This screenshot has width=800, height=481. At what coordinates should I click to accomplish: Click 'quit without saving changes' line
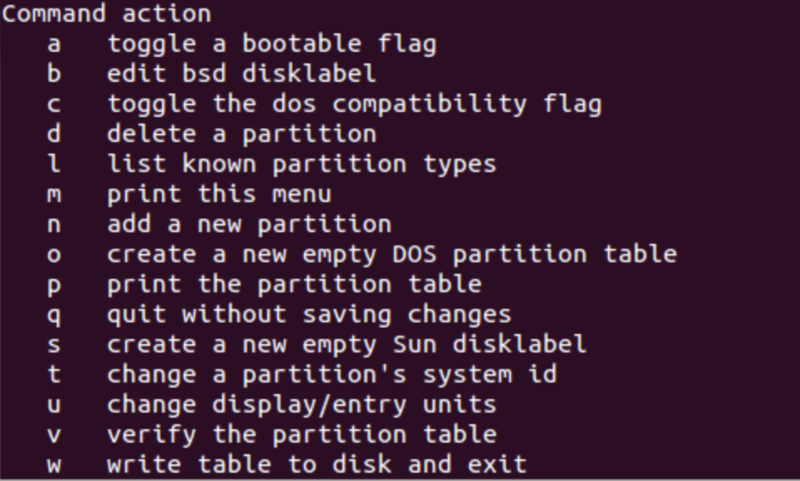coord(309,314)
